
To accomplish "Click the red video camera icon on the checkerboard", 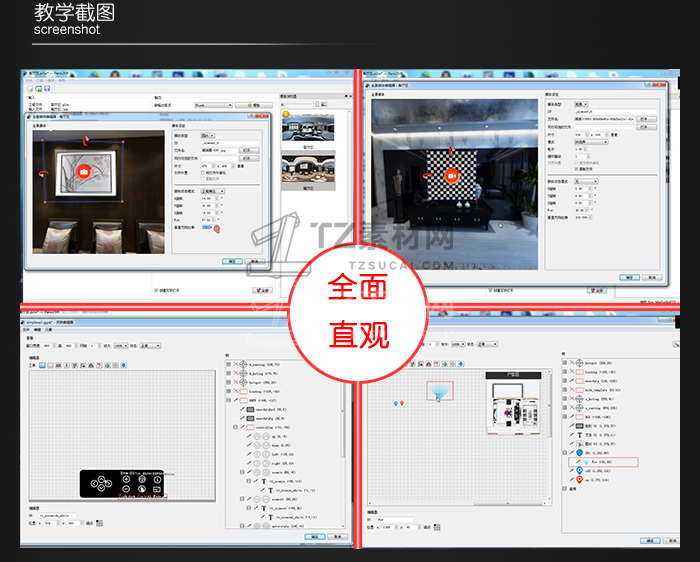I will point(452,176).
